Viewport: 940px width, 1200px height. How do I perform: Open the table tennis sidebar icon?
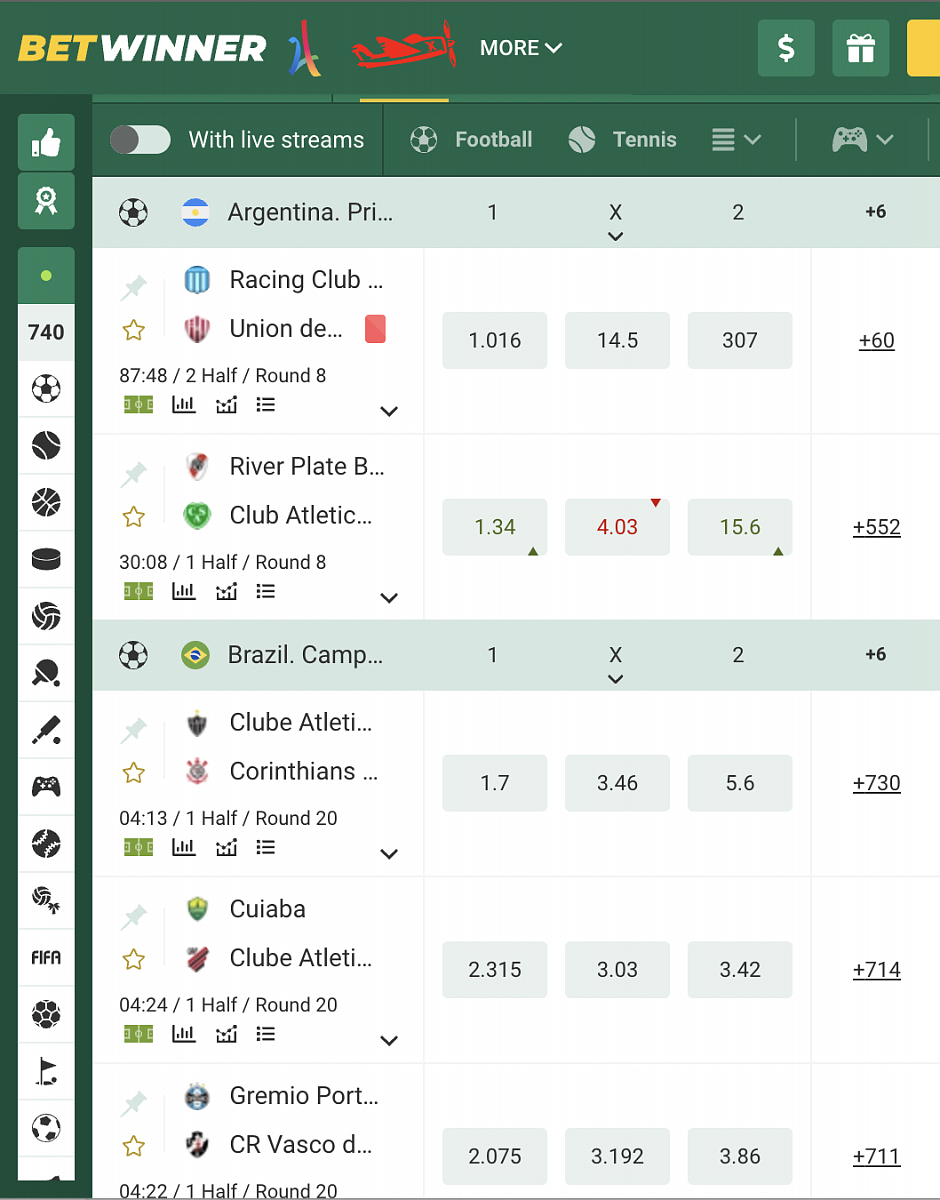point(46,673)
